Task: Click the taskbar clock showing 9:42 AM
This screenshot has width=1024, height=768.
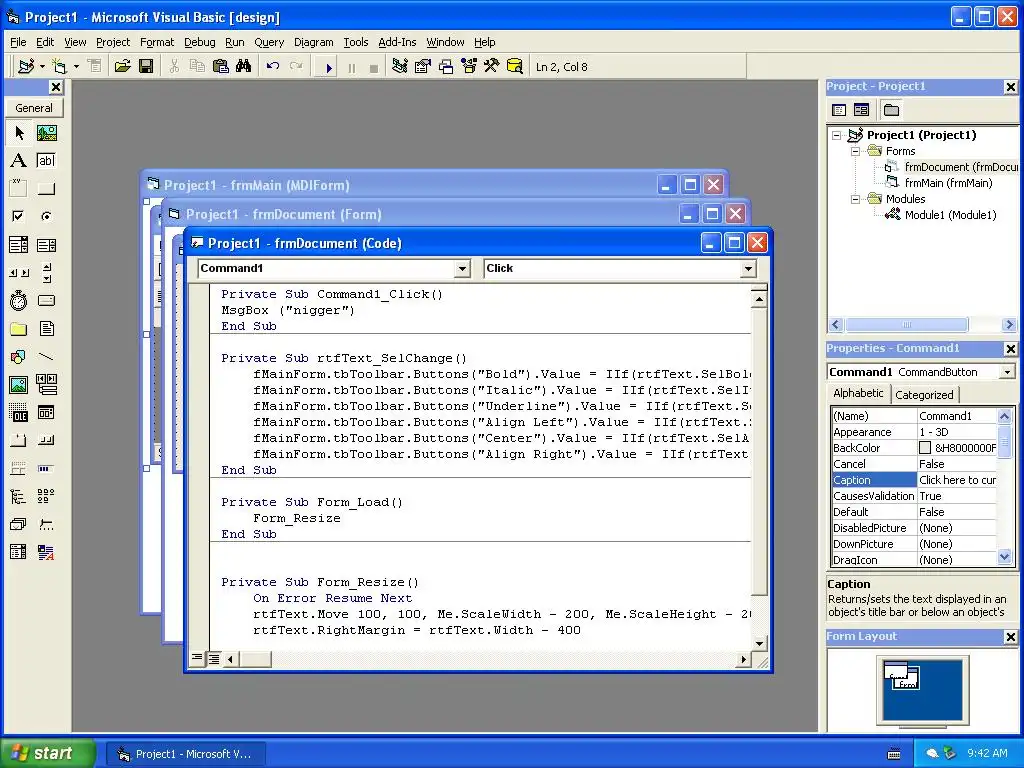Action: [987, 753]
